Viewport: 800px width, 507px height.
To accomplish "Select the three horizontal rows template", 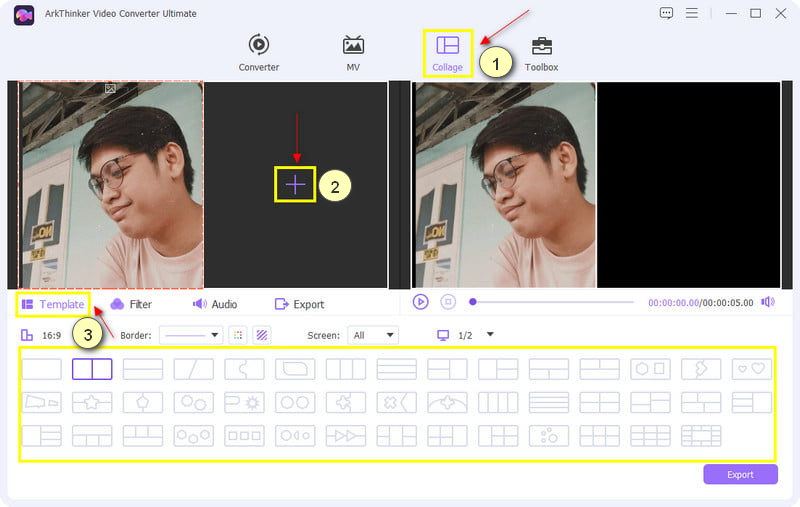I will (396, 369).
